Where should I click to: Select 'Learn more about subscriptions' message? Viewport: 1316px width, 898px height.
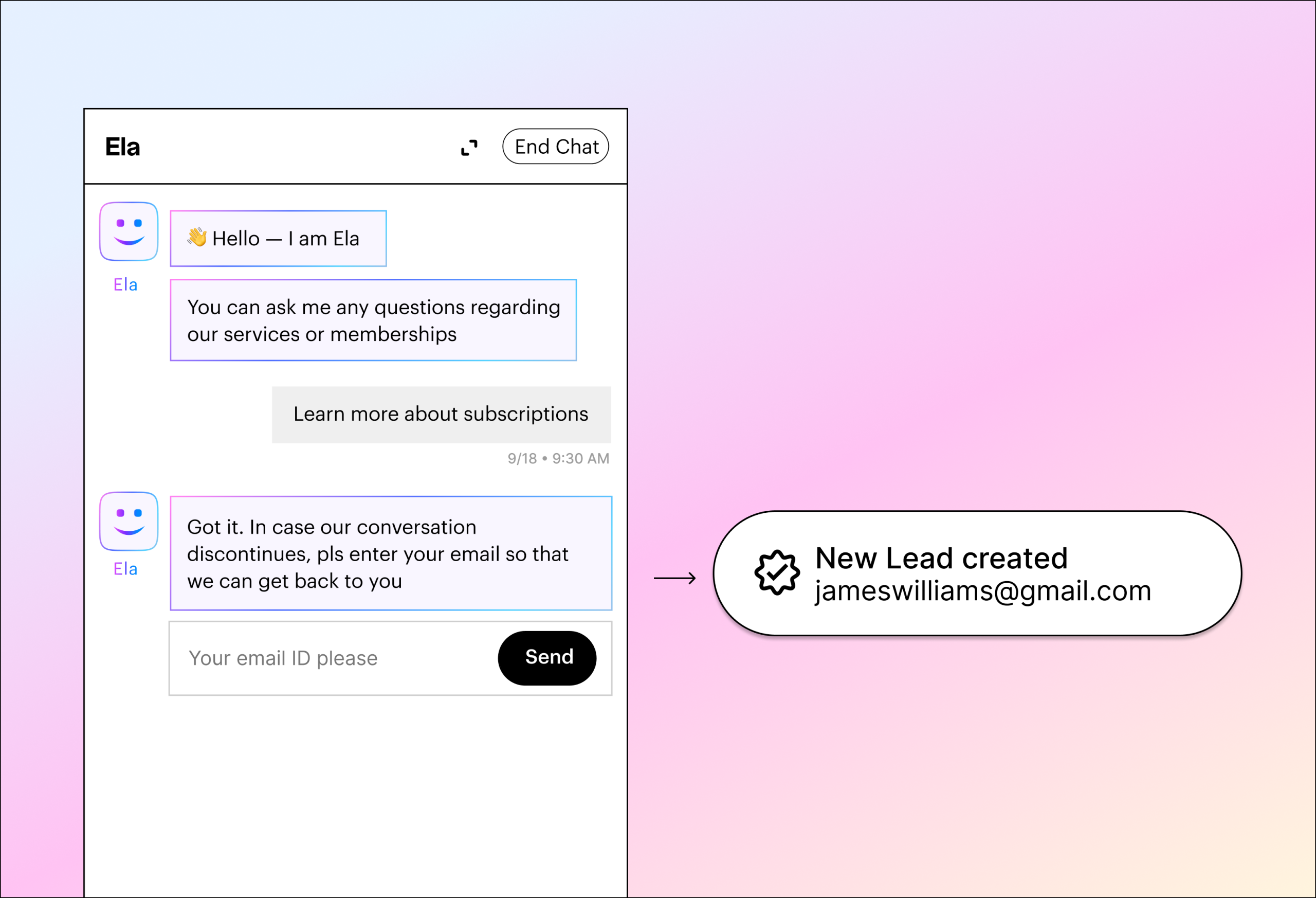pos(441,415)
